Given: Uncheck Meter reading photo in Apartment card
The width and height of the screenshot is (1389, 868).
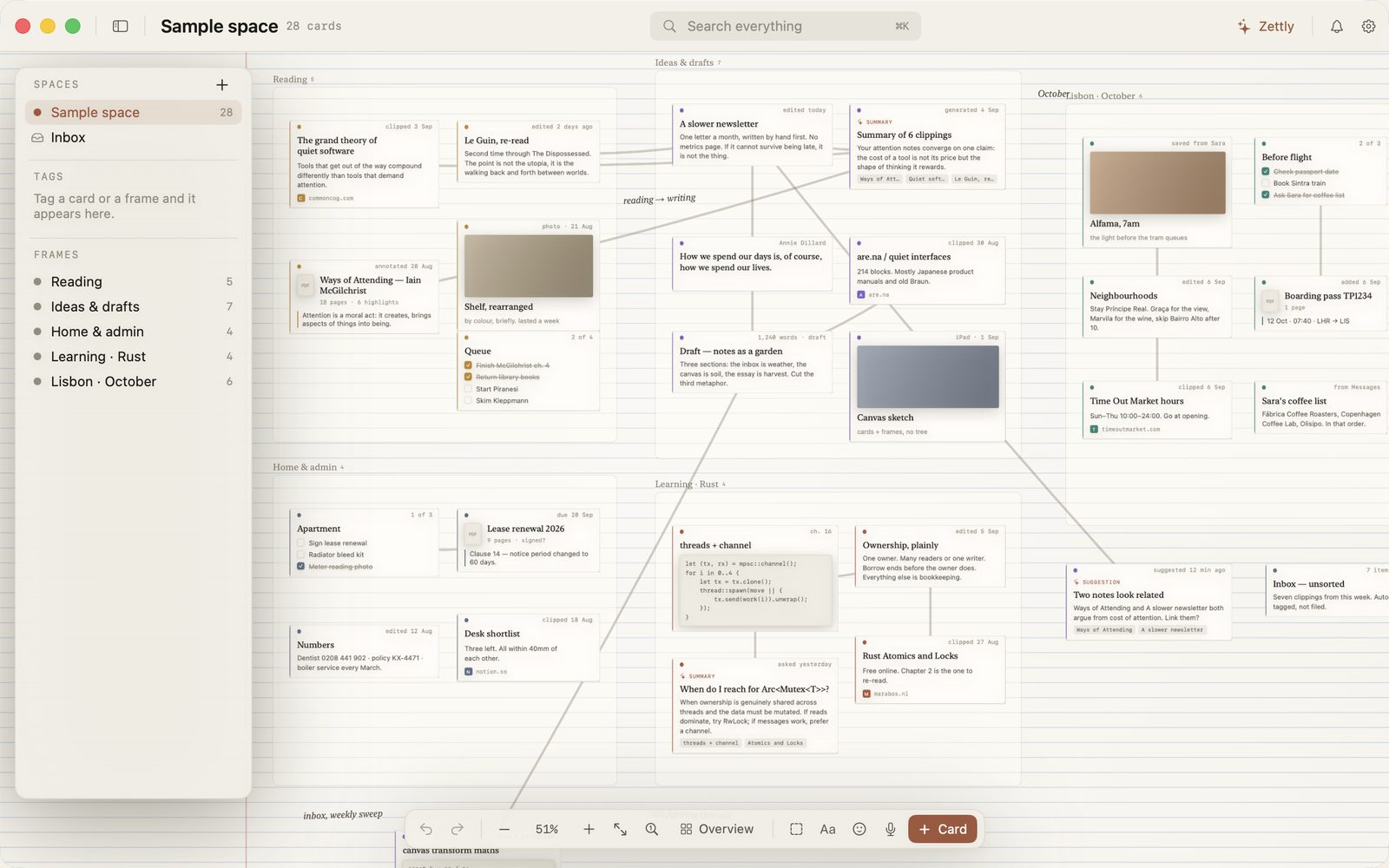Looking at the screenshot, I should (x=301, y=566).
